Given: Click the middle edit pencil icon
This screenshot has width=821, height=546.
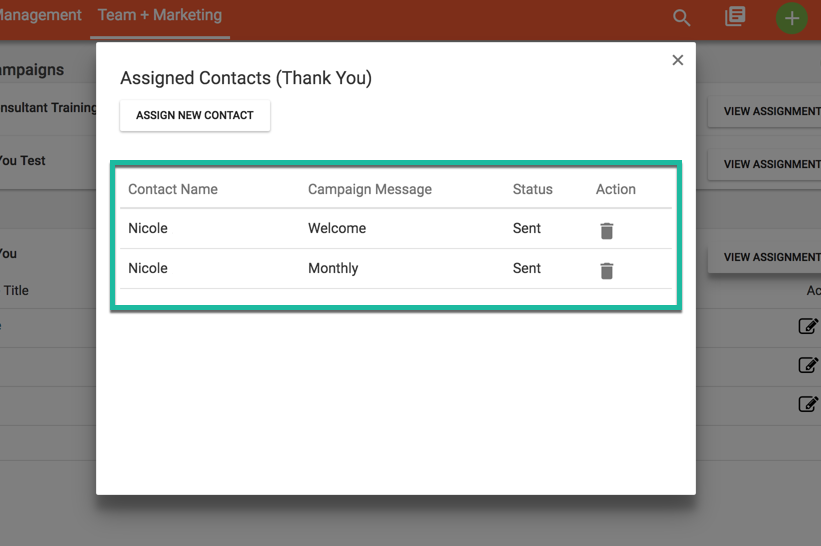Looking at the screenshot, I should (808, 365).
